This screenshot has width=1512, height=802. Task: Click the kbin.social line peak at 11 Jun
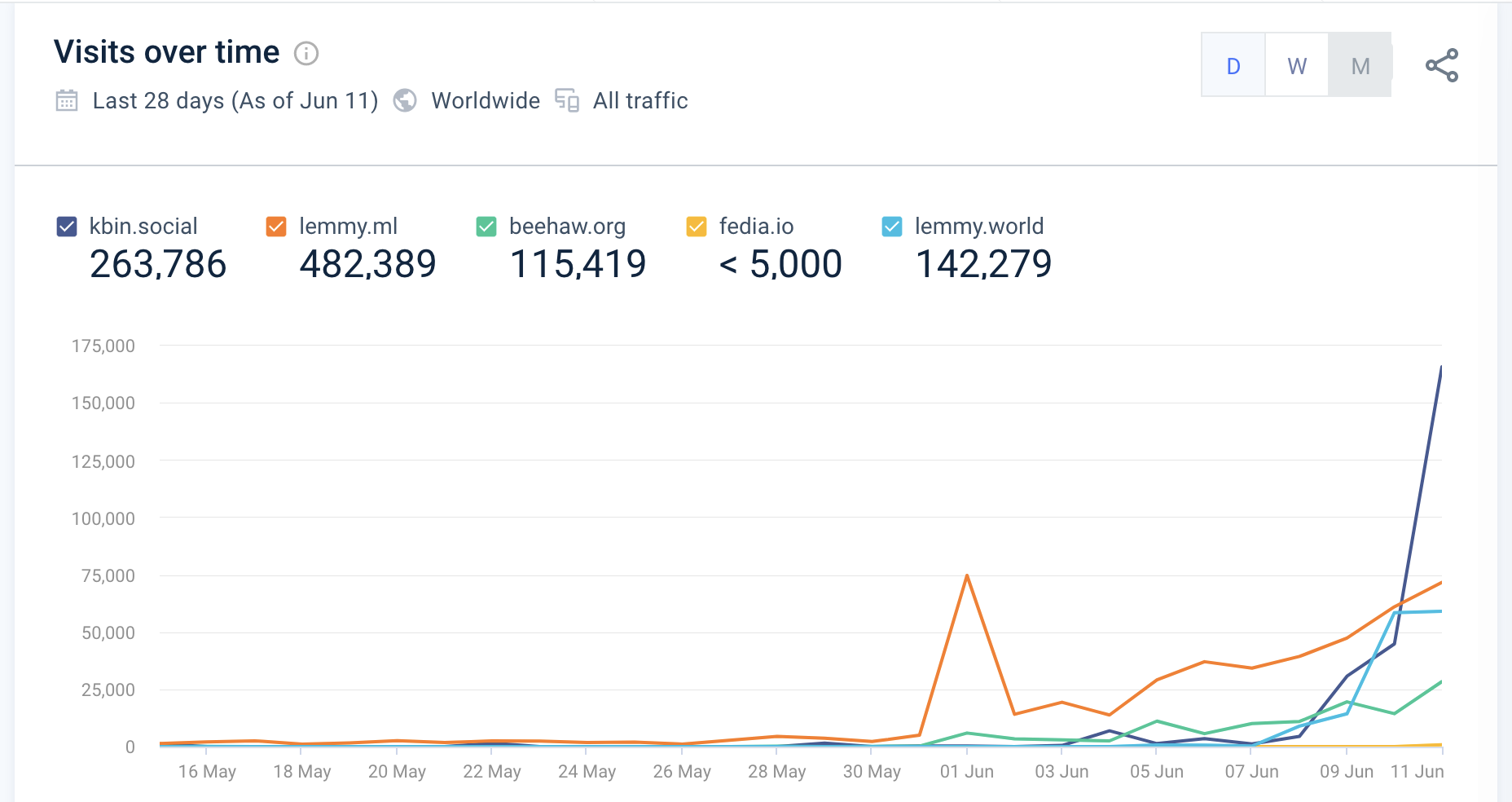pyautogui.click(x=1440, y=368)
